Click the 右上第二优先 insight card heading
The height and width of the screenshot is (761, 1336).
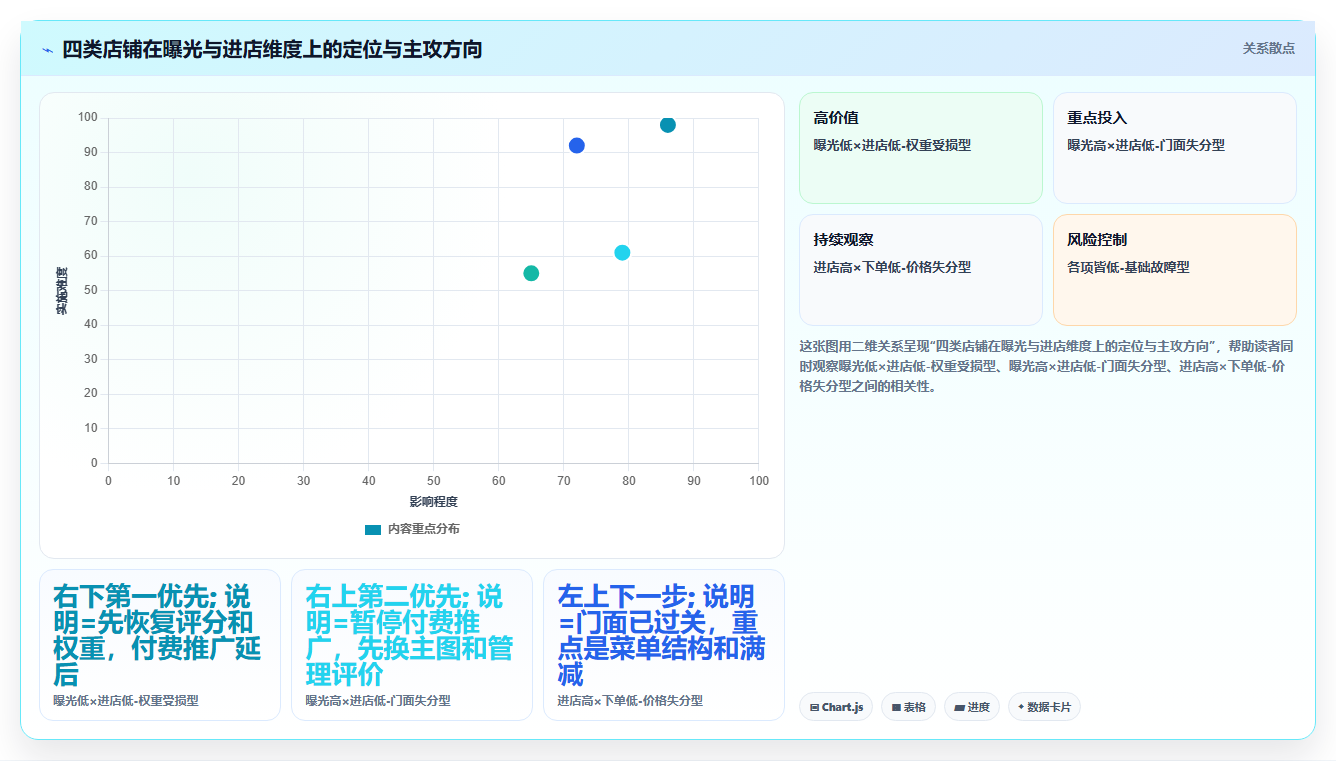[x=410, y=635]
